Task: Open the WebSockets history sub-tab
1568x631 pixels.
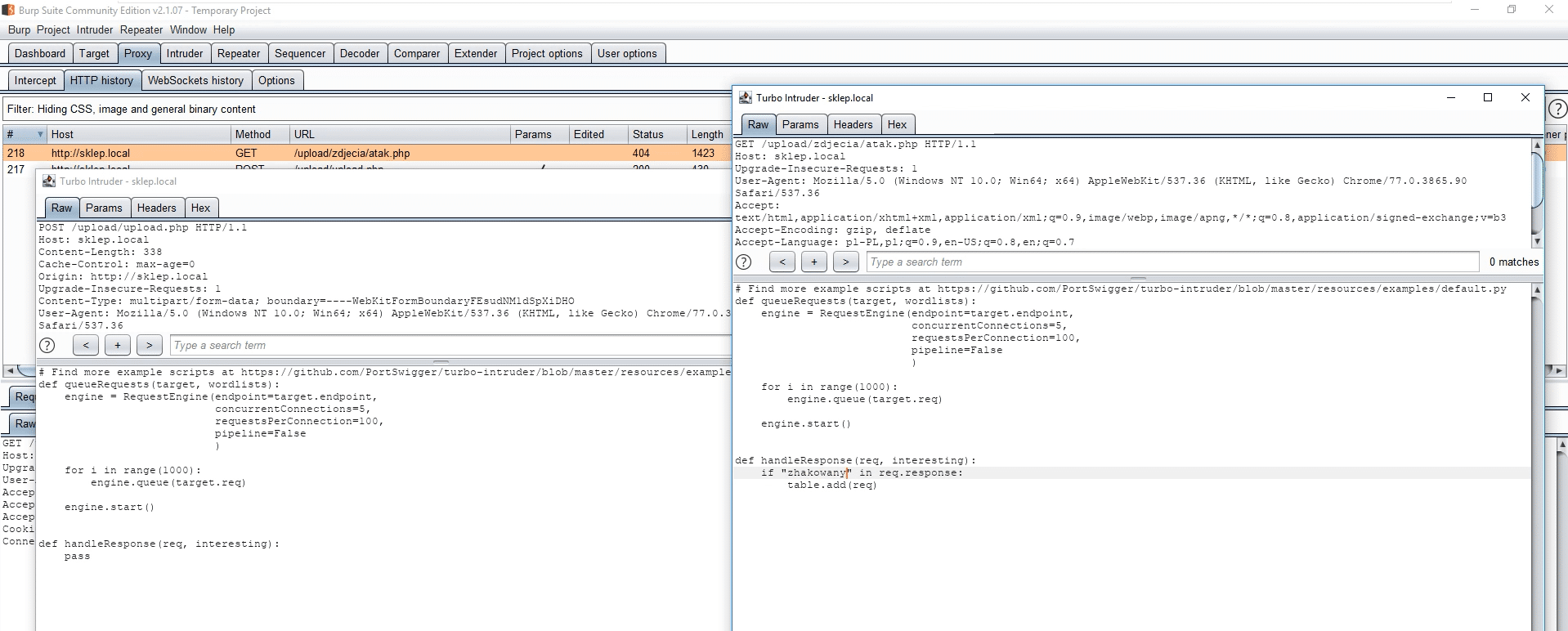Action: click(195, 80)
